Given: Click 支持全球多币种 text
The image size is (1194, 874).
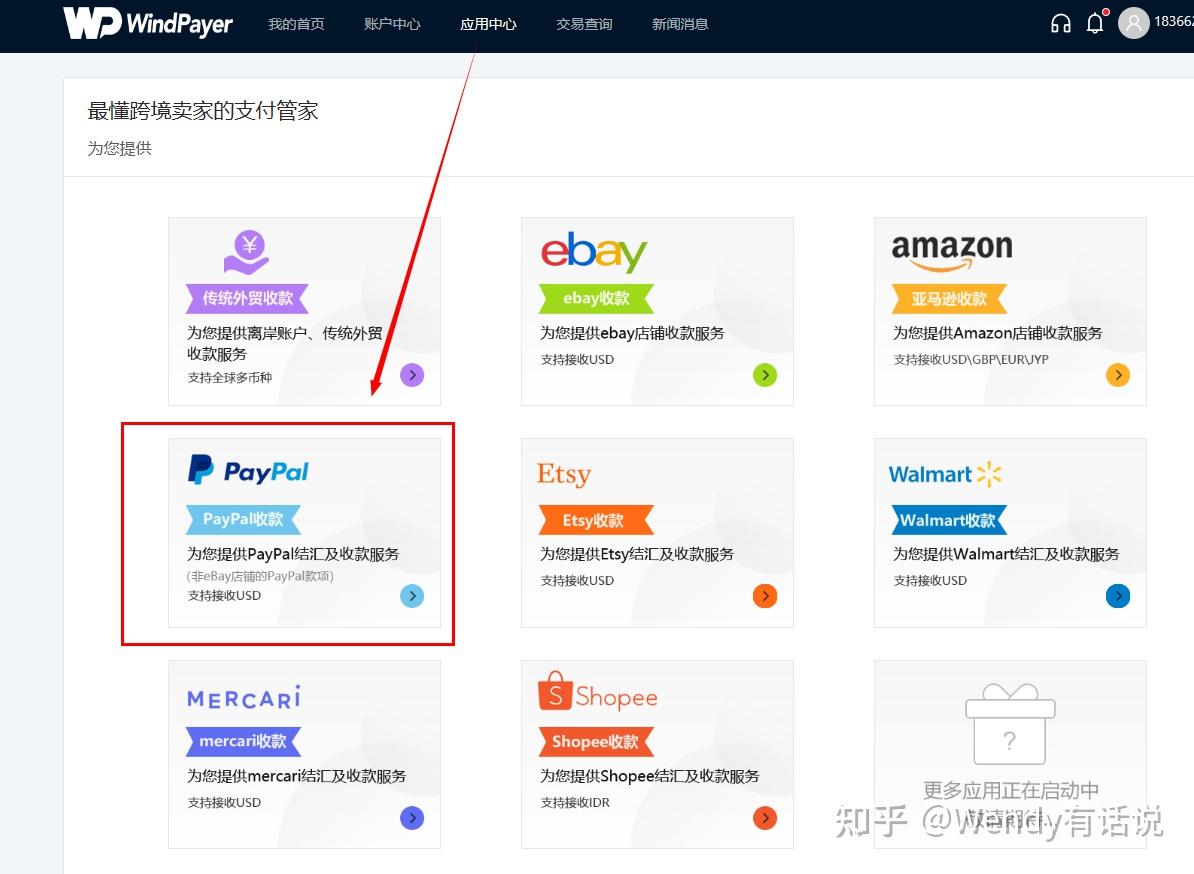Looking at the screenshot, I should coord(229,378).
